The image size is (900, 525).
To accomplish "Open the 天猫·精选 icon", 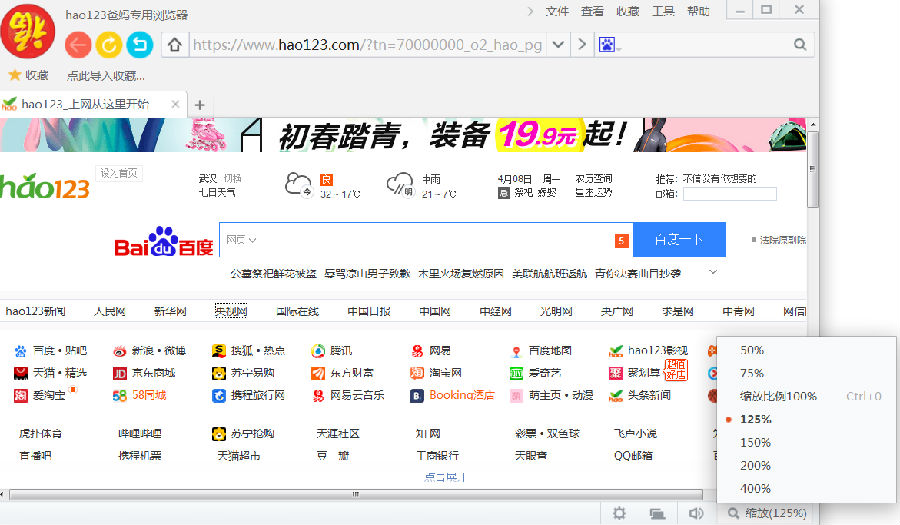I will [x=21, y=374].
